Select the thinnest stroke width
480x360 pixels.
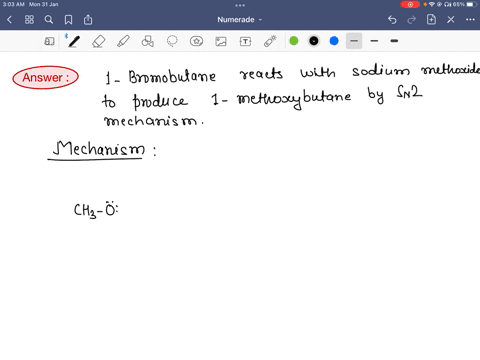(x=354, y=41)
